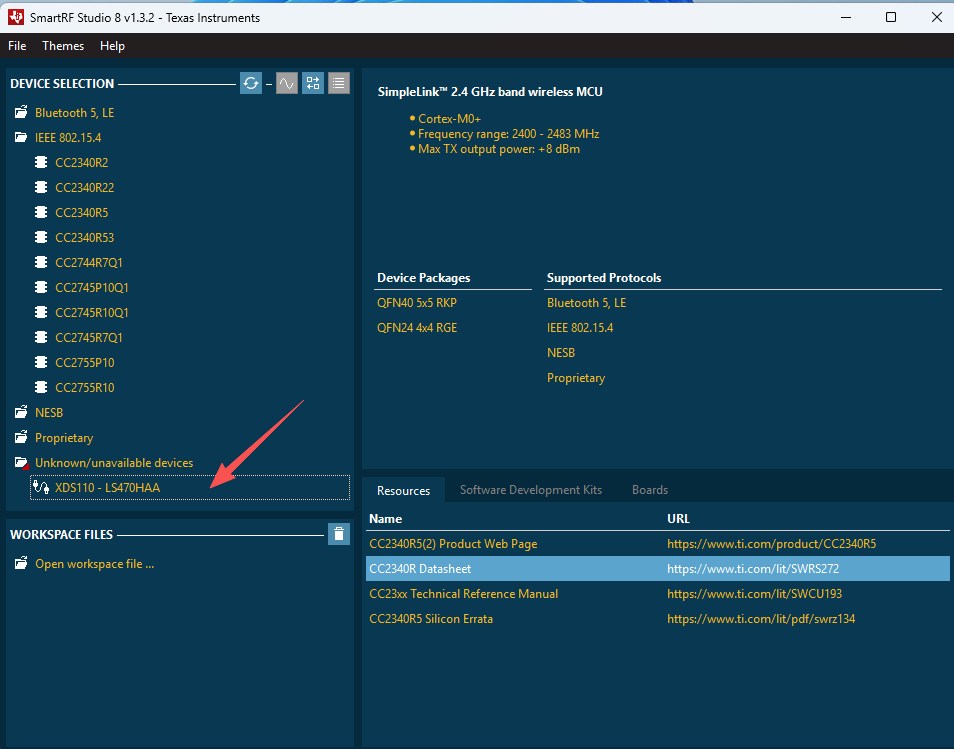The height and width of the screenshot is (749, 954).
Task: Click the list view toolbar icon
Action: point(339,83)
